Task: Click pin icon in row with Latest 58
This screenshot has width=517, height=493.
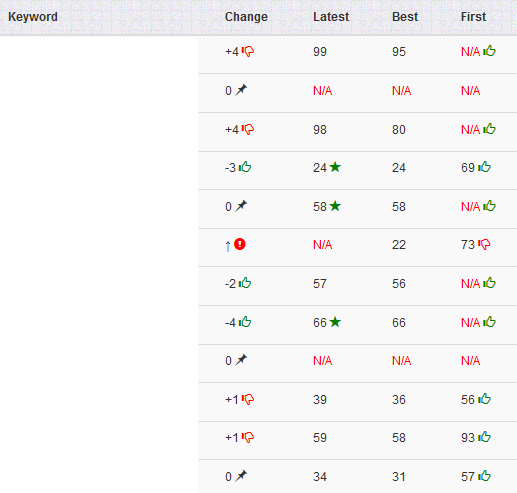Action: tap(241, 206)
